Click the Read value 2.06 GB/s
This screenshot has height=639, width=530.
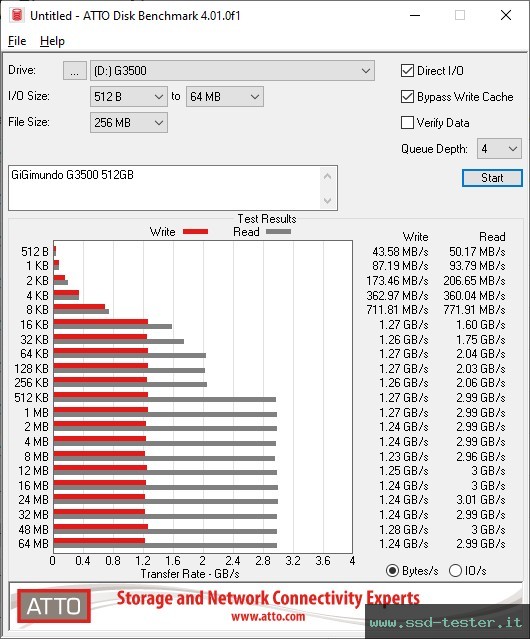481,383
